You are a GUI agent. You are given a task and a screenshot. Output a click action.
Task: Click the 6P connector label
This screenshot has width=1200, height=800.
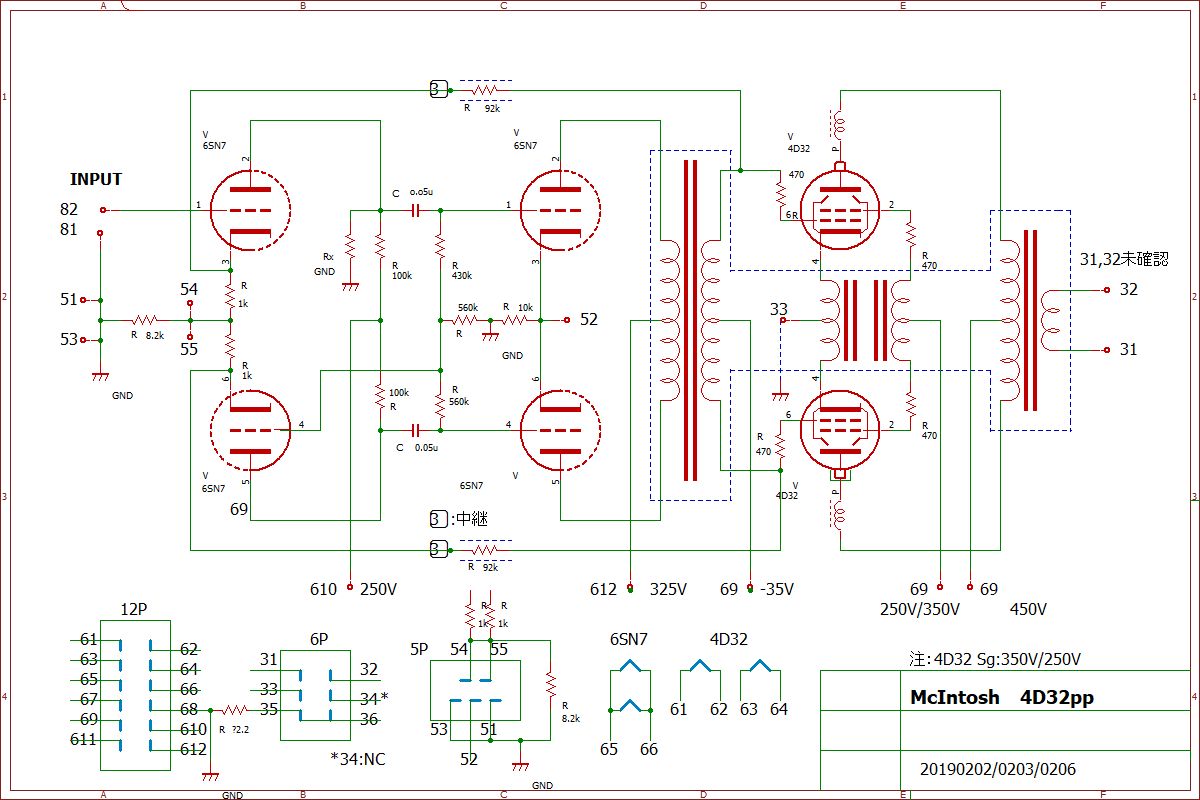click(320, 639)
